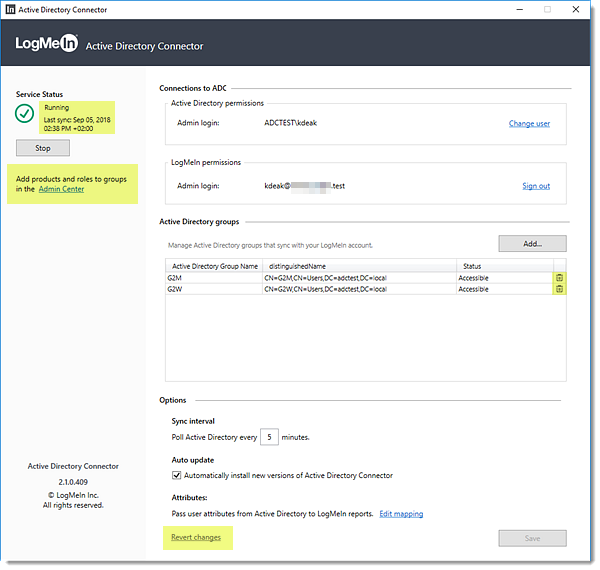Toggle automatic install of new versions checkbox
This screenshot has width=600, height=570.
pyautogui.click(x=176, y=475)
